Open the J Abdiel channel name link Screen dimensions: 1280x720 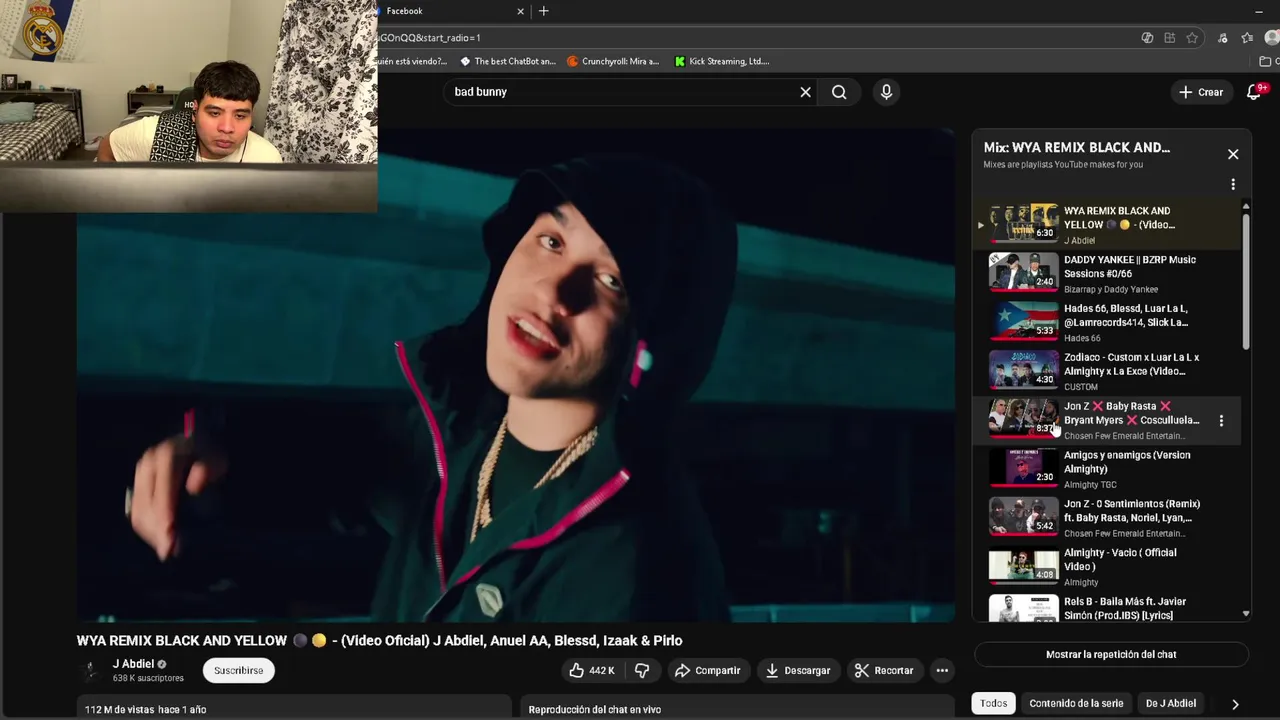click(133, 664)
